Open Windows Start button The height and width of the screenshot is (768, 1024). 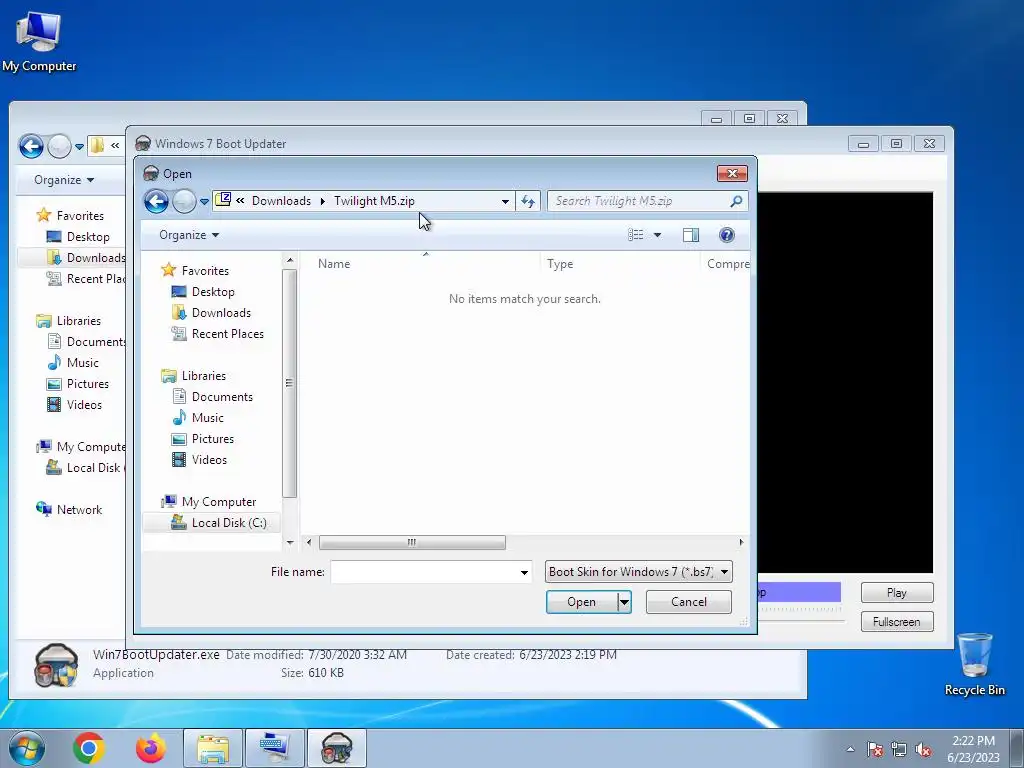point(26,748)
